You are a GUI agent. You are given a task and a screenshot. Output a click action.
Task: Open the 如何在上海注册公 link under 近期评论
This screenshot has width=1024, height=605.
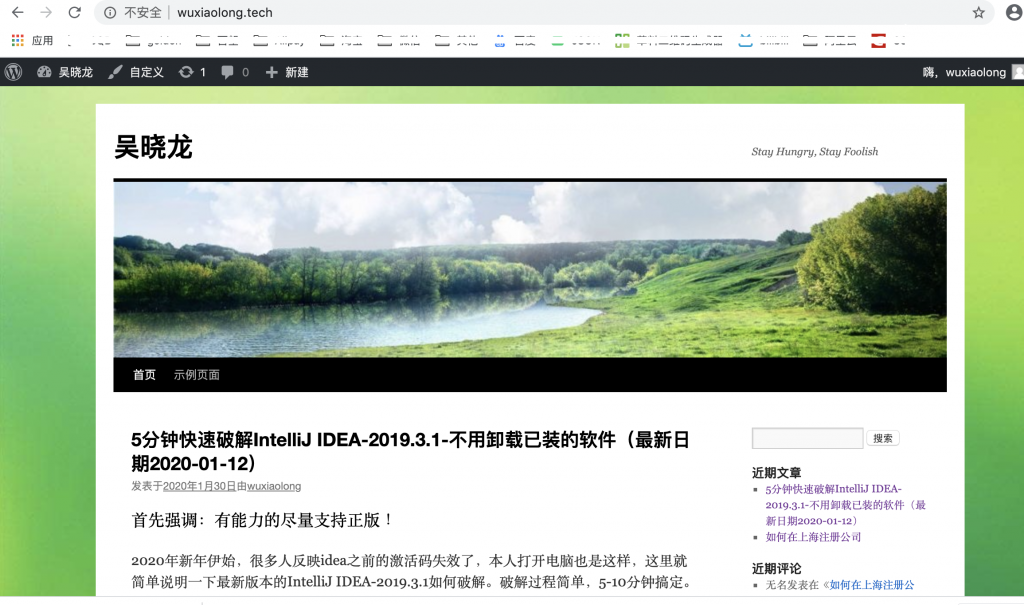pyautogui.click(x=872, y=585)
